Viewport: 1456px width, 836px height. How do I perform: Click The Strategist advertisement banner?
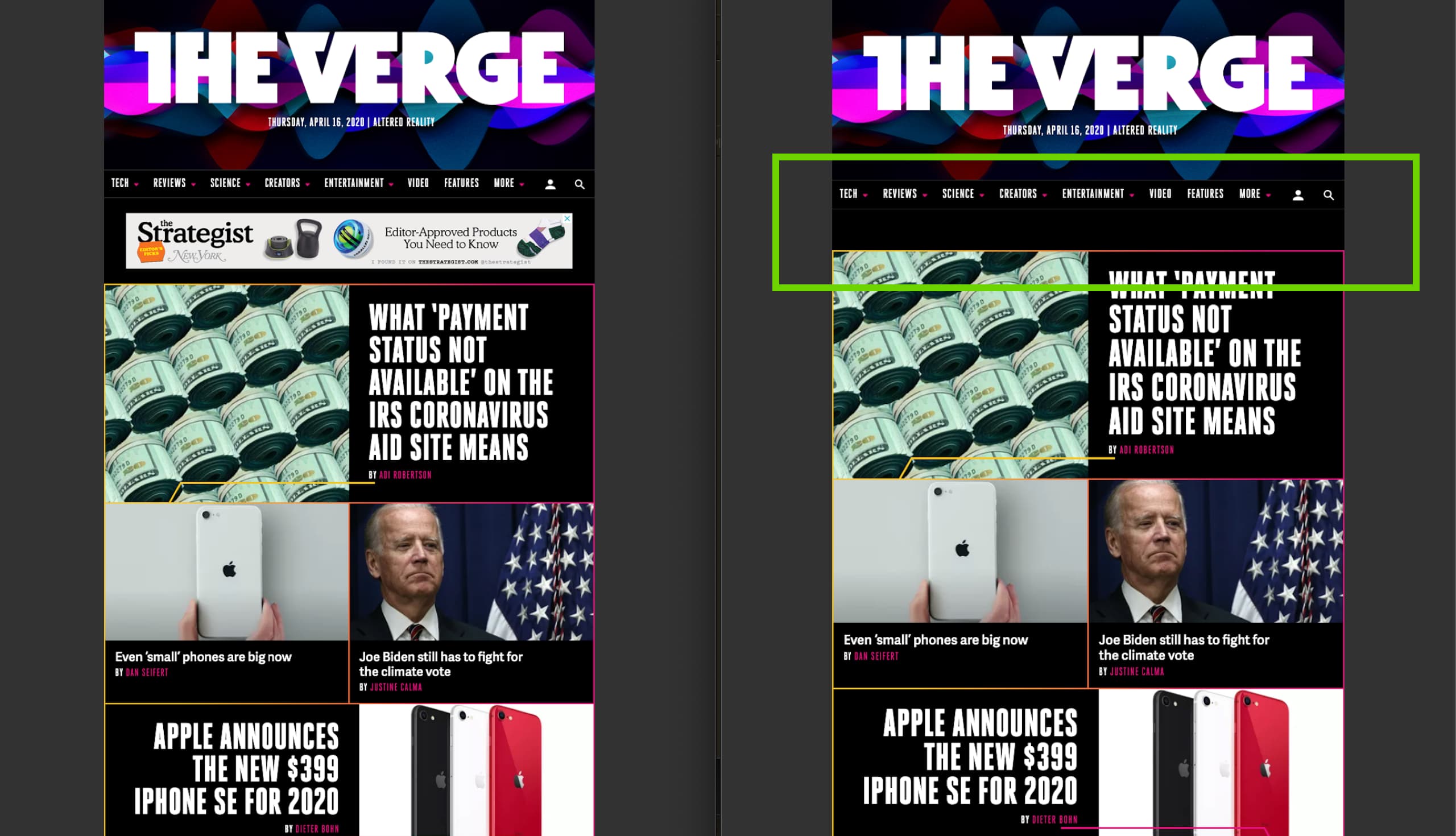click(x=349, y=240)
